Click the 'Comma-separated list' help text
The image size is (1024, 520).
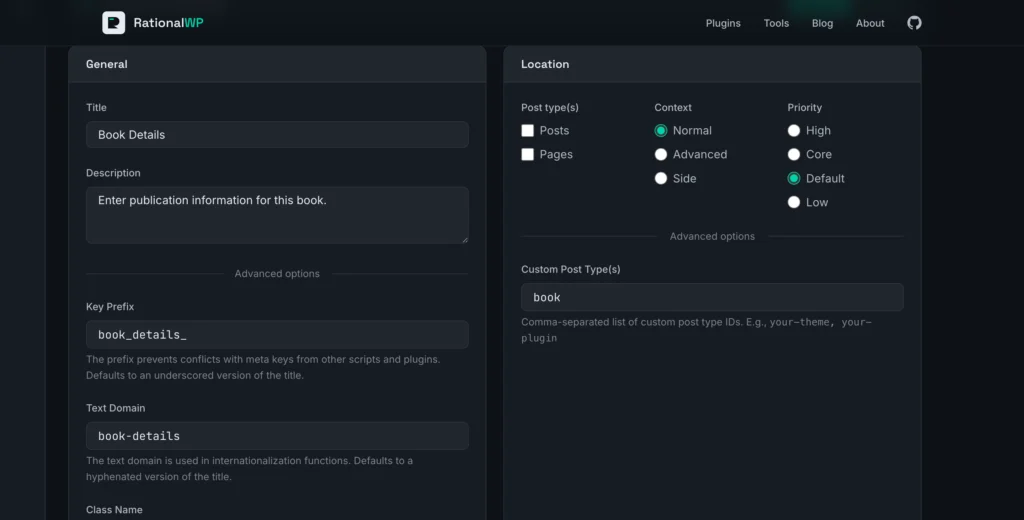tap(696, 330)
